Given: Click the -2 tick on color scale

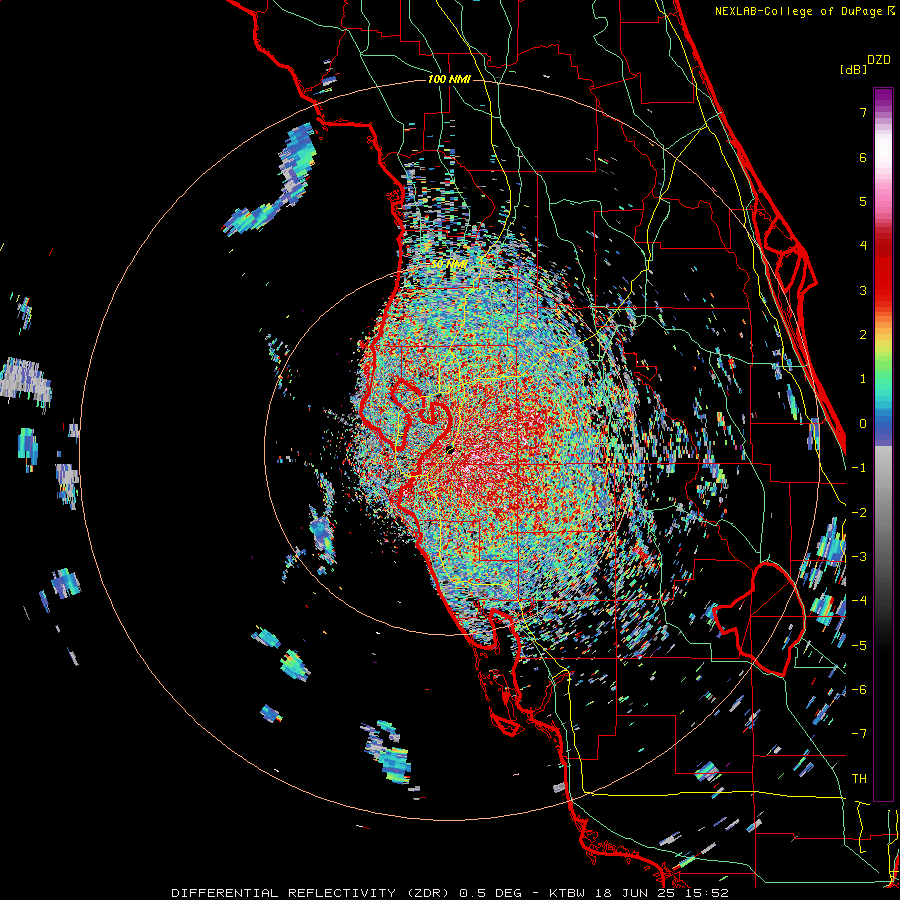Looking at the screenshot, I should click(859, 513).
